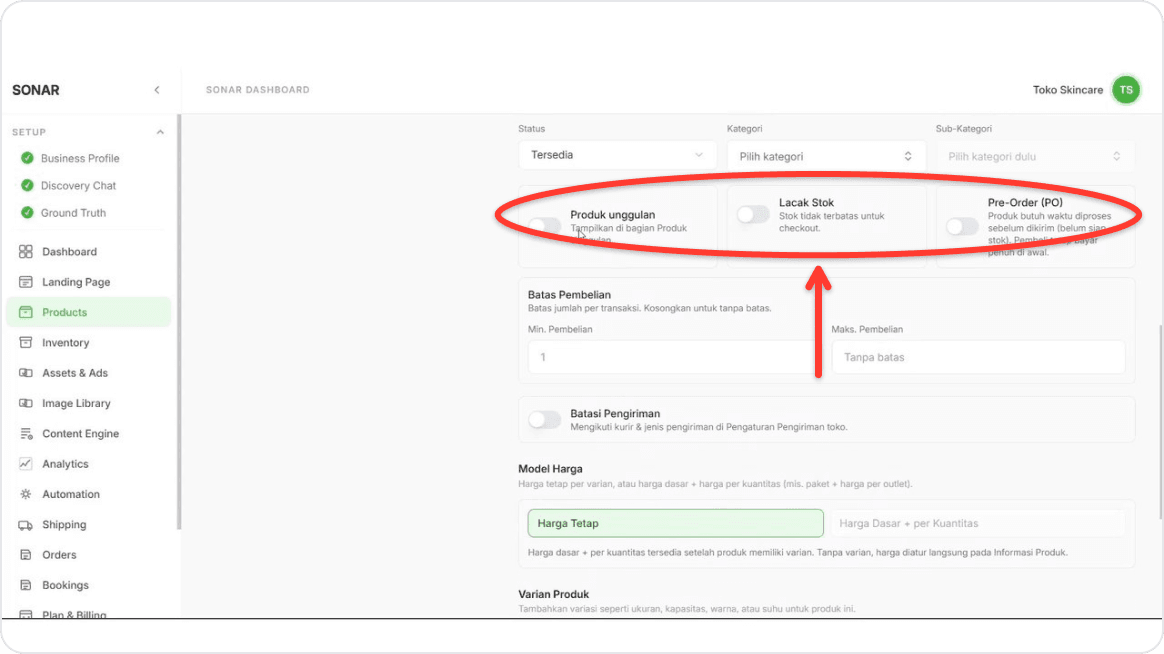Click the Inventory archive icon
Image resolution: width=1164 pixels, height=654 pixels.
pyautogui.click(x=26, y=342)
